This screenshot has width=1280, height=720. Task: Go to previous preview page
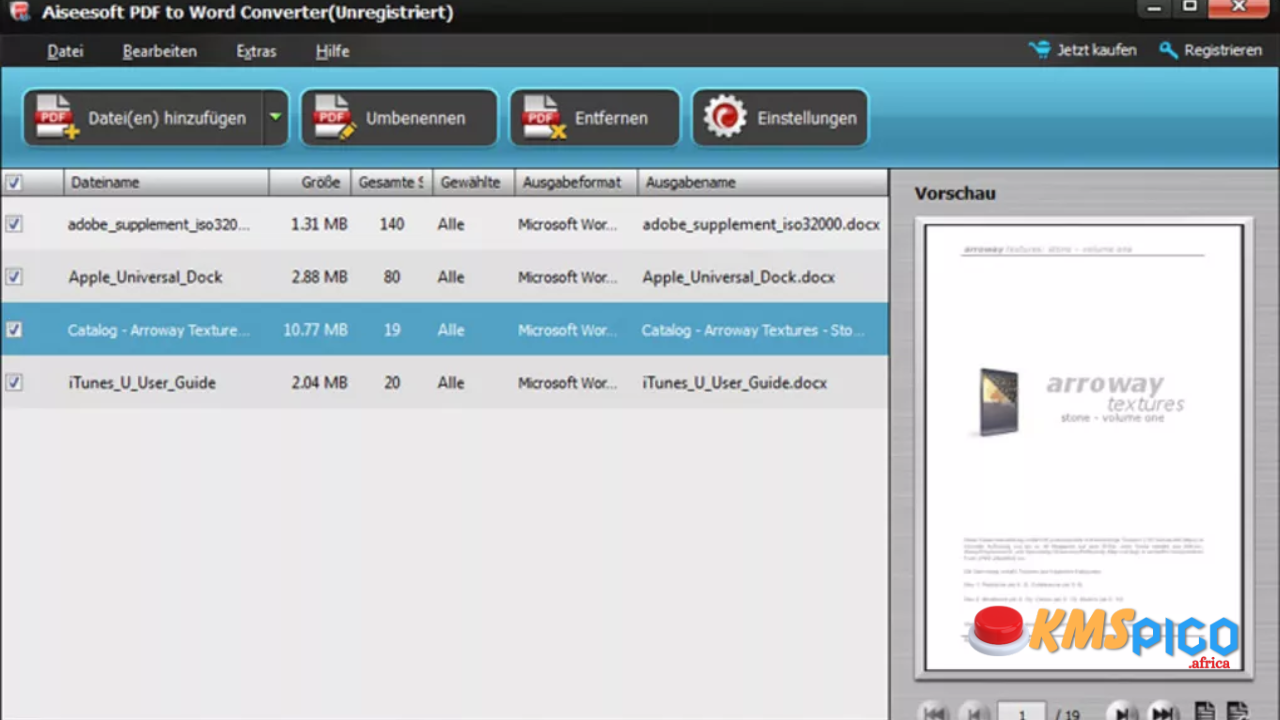pyautogui.click(x=974, y=713)
